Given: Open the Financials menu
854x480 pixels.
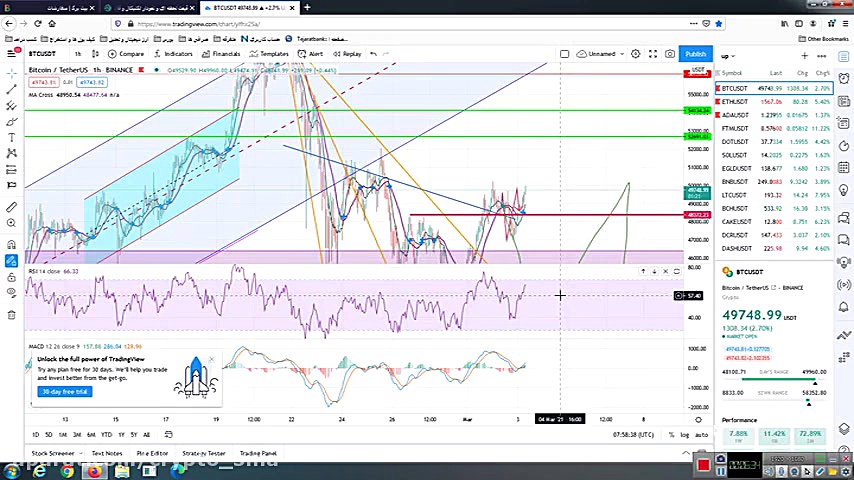Looking at the screenshot, I should click(221, 54).
